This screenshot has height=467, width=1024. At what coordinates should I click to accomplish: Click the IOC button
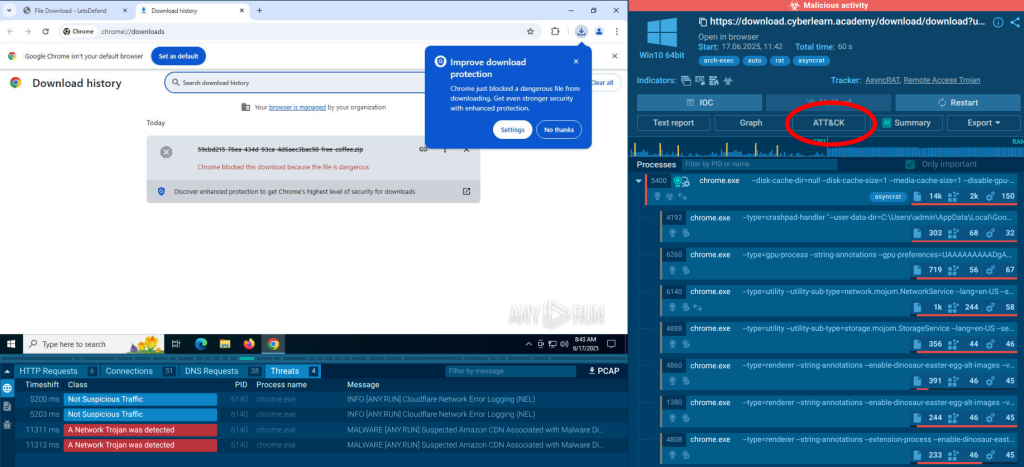[x=699, y=103]
